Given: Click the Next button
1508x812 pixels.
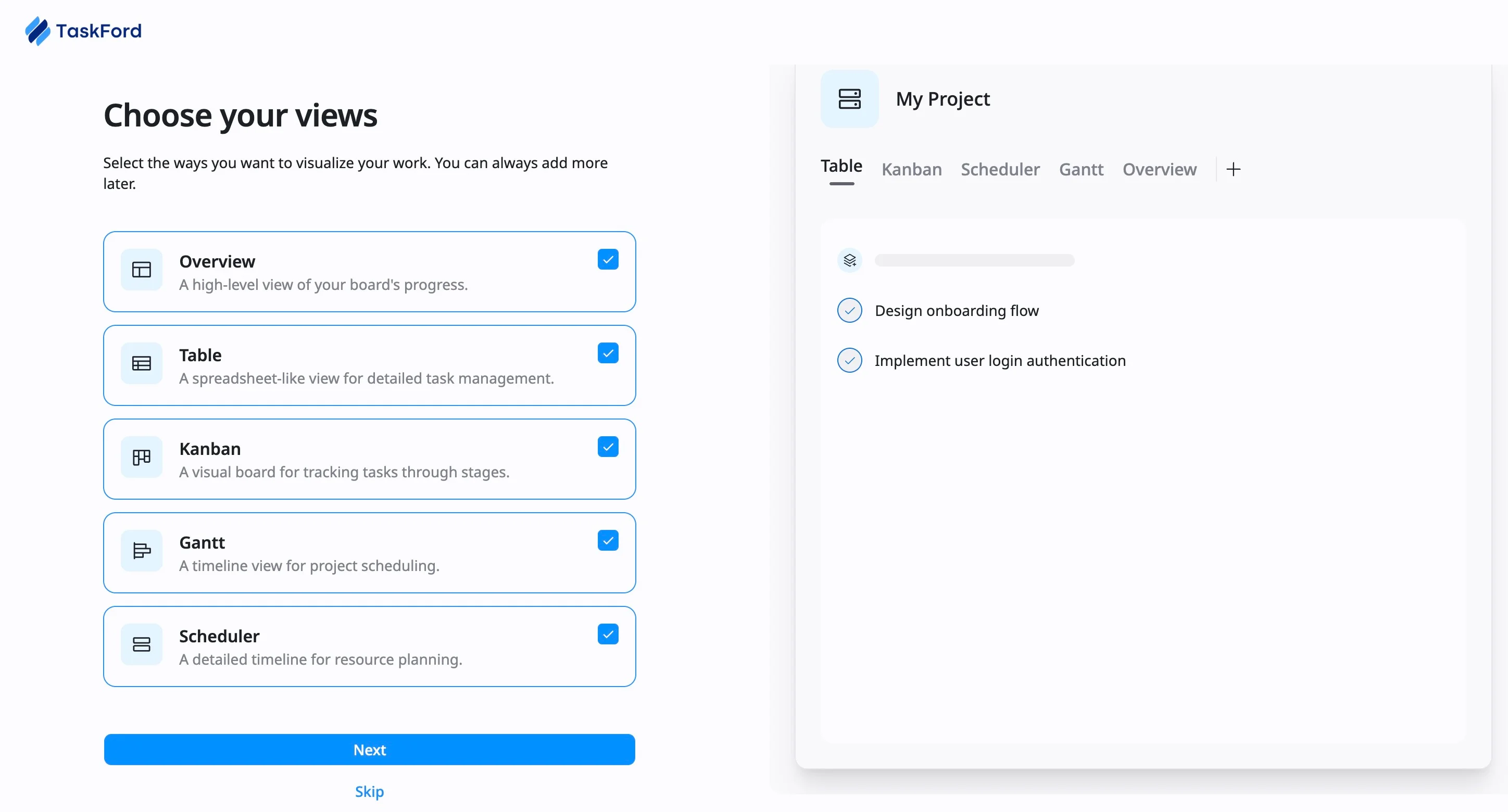Looking at the screenshot, I should [x=369, y=750].
